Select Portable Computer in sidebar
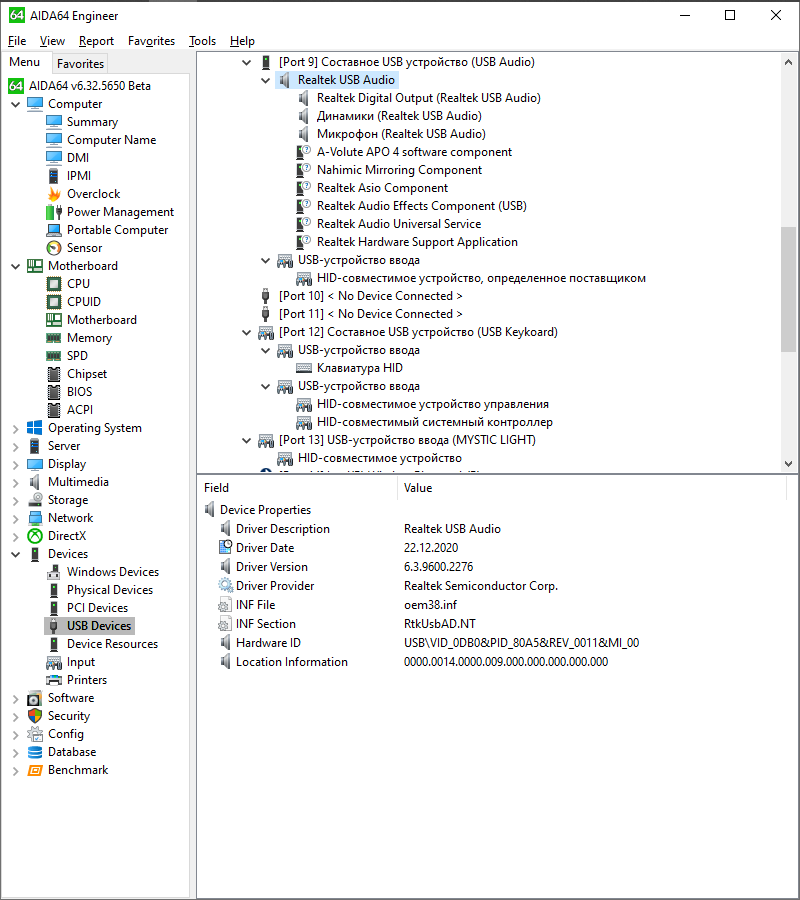The height and width of the screenshot is (900, 800). pos(118,230)
